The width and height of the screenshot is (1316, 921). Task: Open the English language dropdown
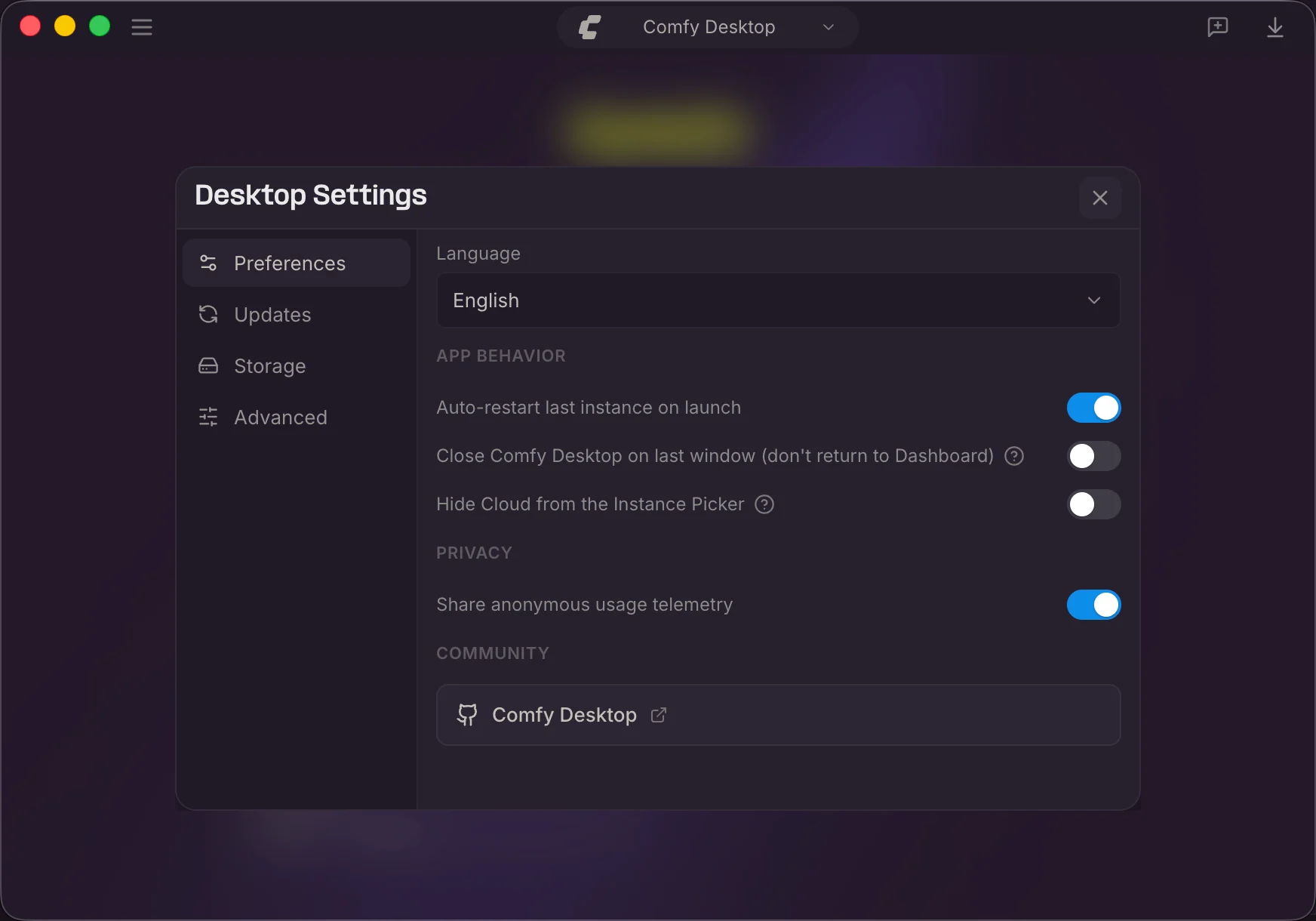pyautogui.click(x=778, y=300)
